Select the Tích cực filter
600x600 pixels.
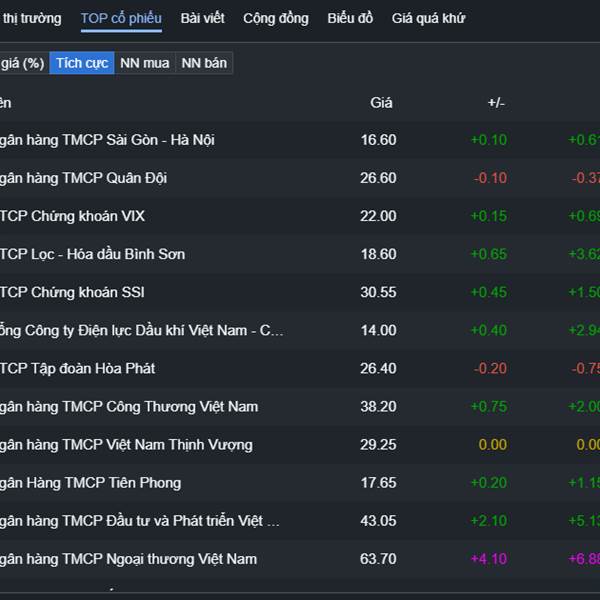click(x=82, y=63)
